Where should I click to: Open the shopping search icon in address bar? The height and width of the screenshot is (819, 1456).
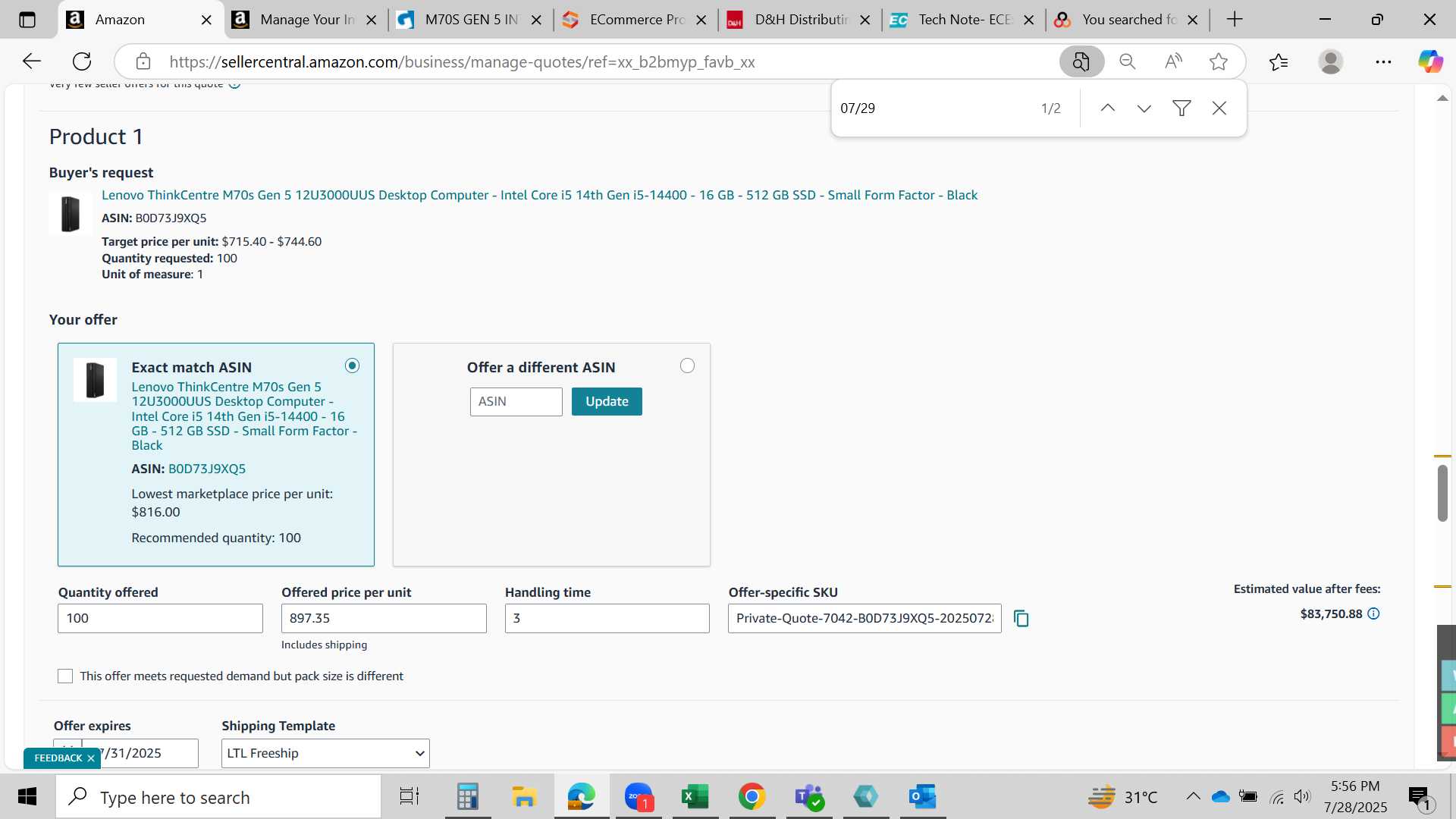click(1081, 61)
